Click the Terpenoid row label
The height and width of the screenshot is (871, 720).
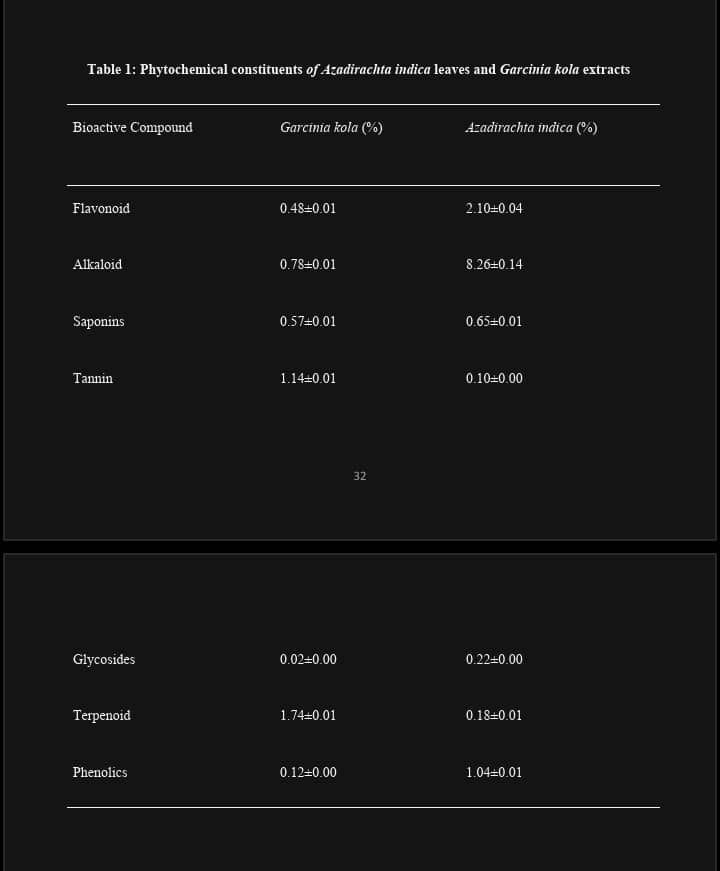(x=101, y=716)
